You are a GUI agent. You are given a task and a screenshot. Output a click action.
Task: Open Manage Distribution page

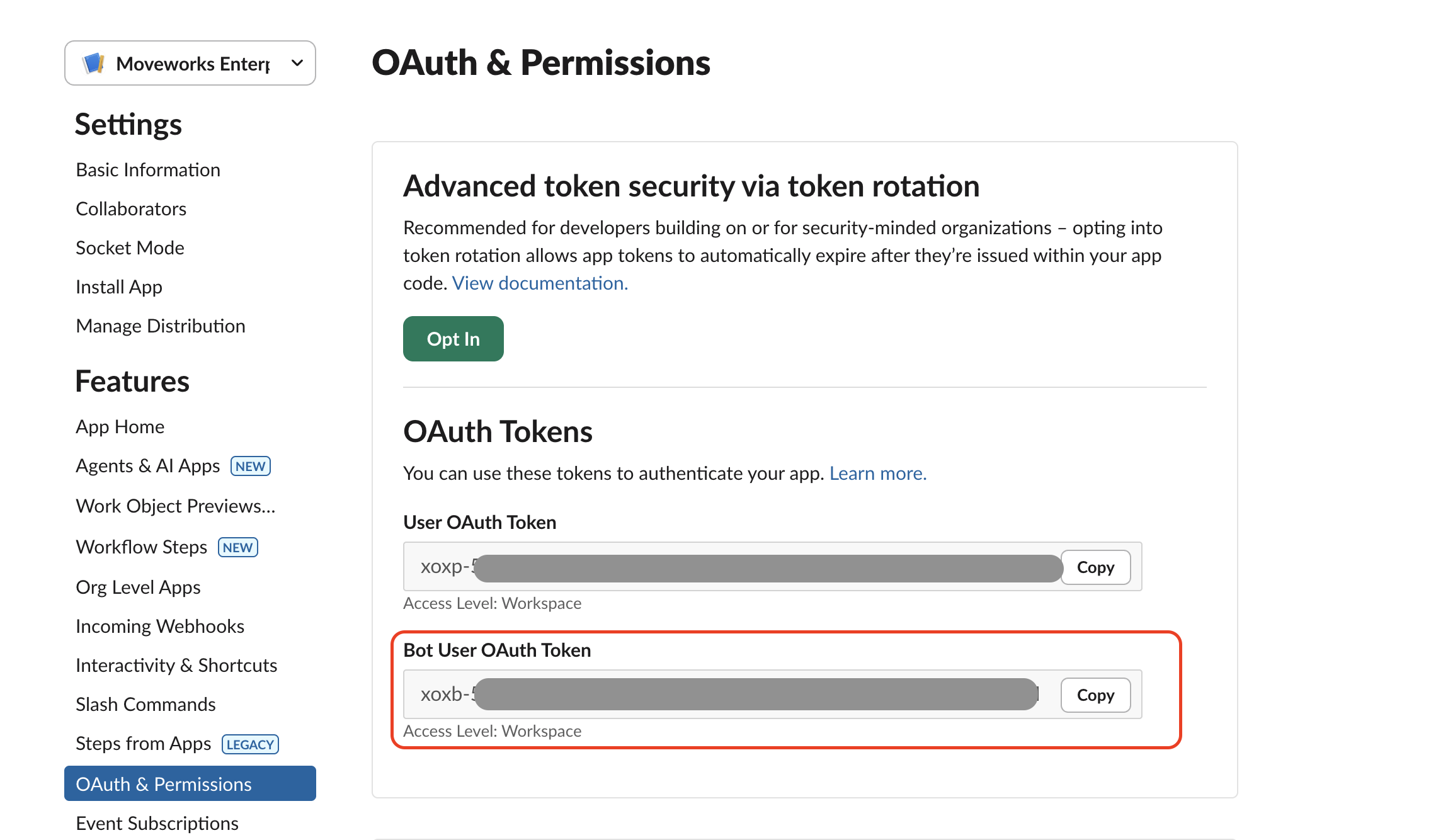point(161,326)
